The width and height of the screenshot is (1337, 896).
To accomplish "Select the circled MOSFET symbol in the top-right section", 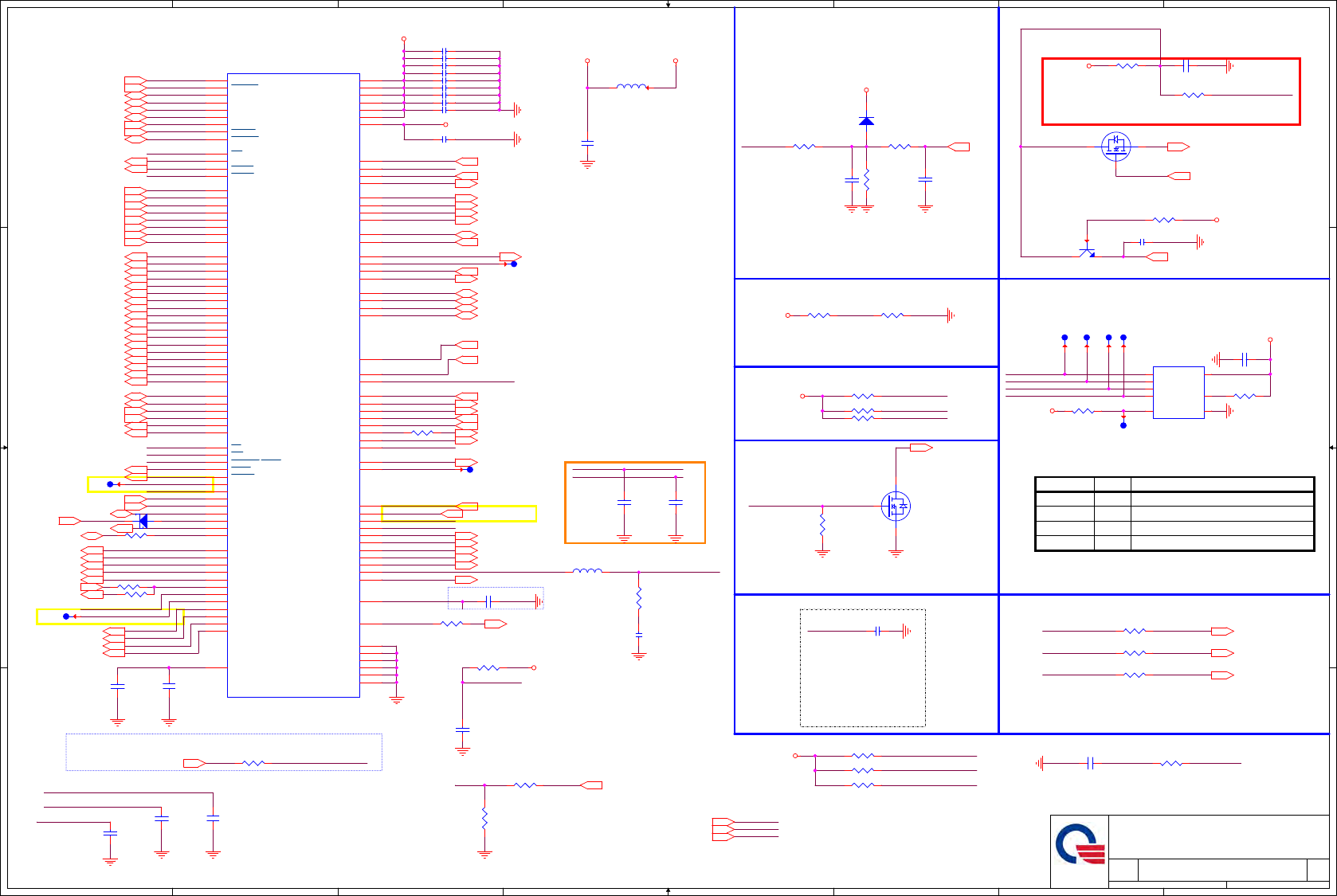I will click(1115, 147).
